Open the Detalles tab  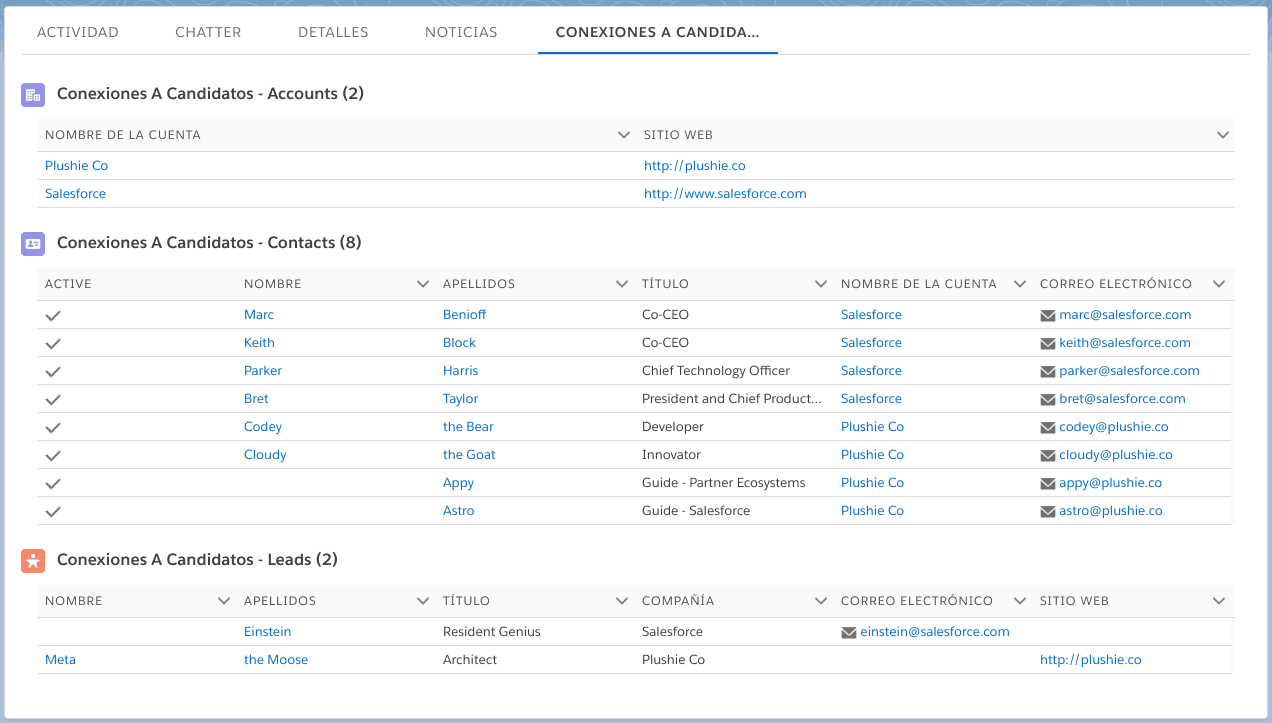(333, 32)
